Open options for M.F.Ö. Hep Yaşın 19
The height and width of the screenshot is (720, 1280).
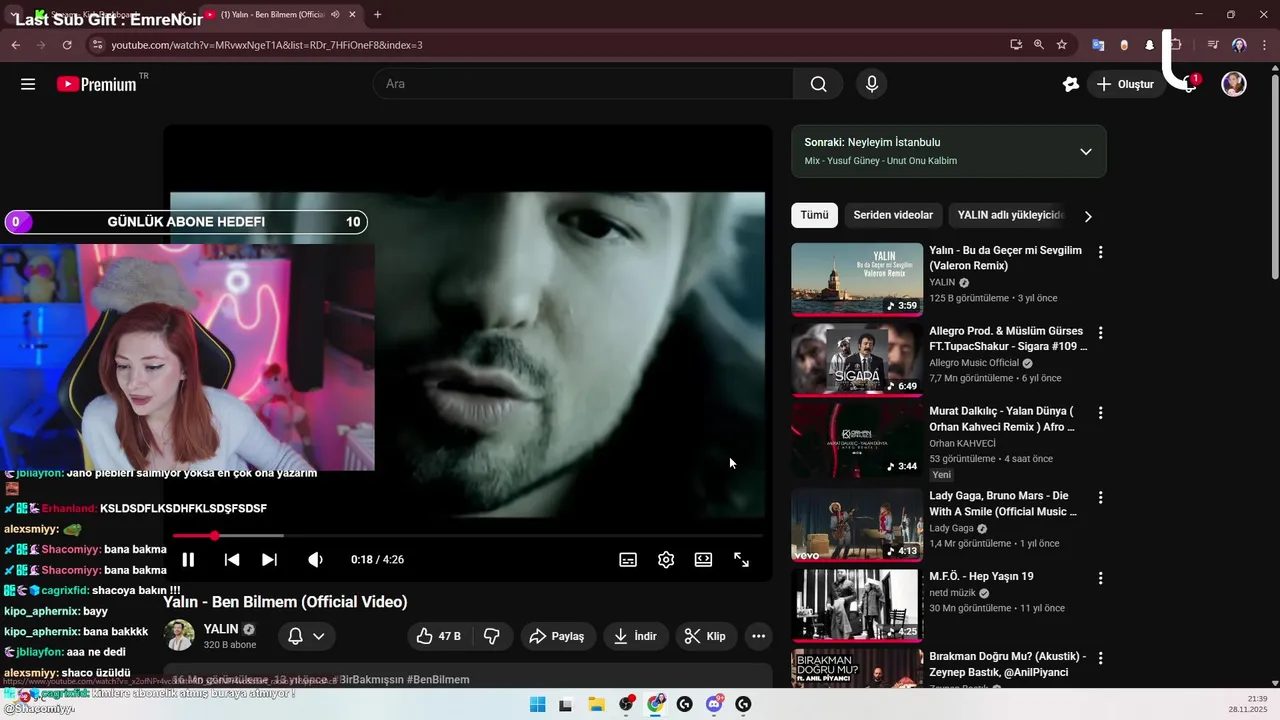point(1100,578)
